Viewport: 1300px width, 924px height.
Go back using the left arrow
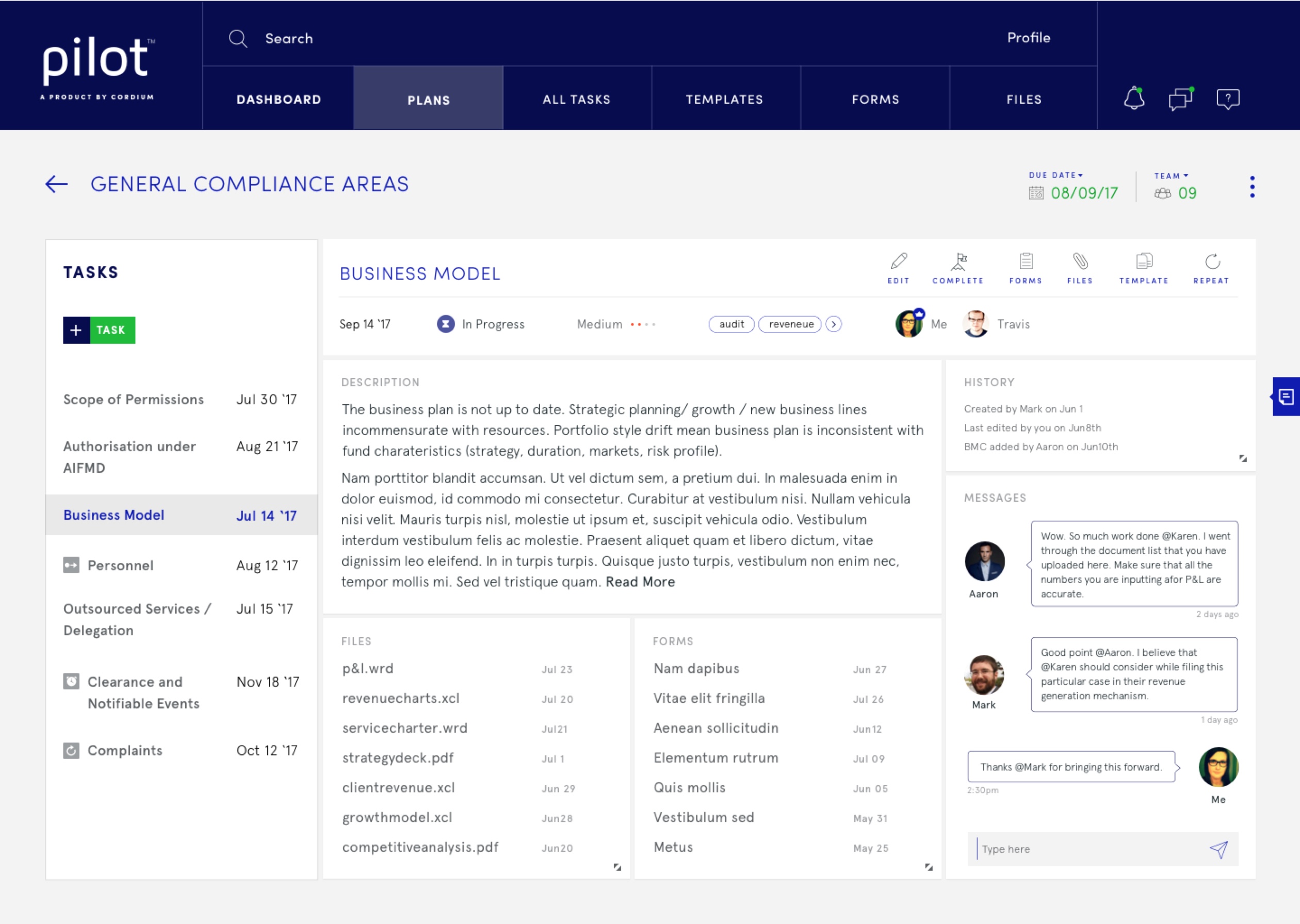[x=56, y=185]
